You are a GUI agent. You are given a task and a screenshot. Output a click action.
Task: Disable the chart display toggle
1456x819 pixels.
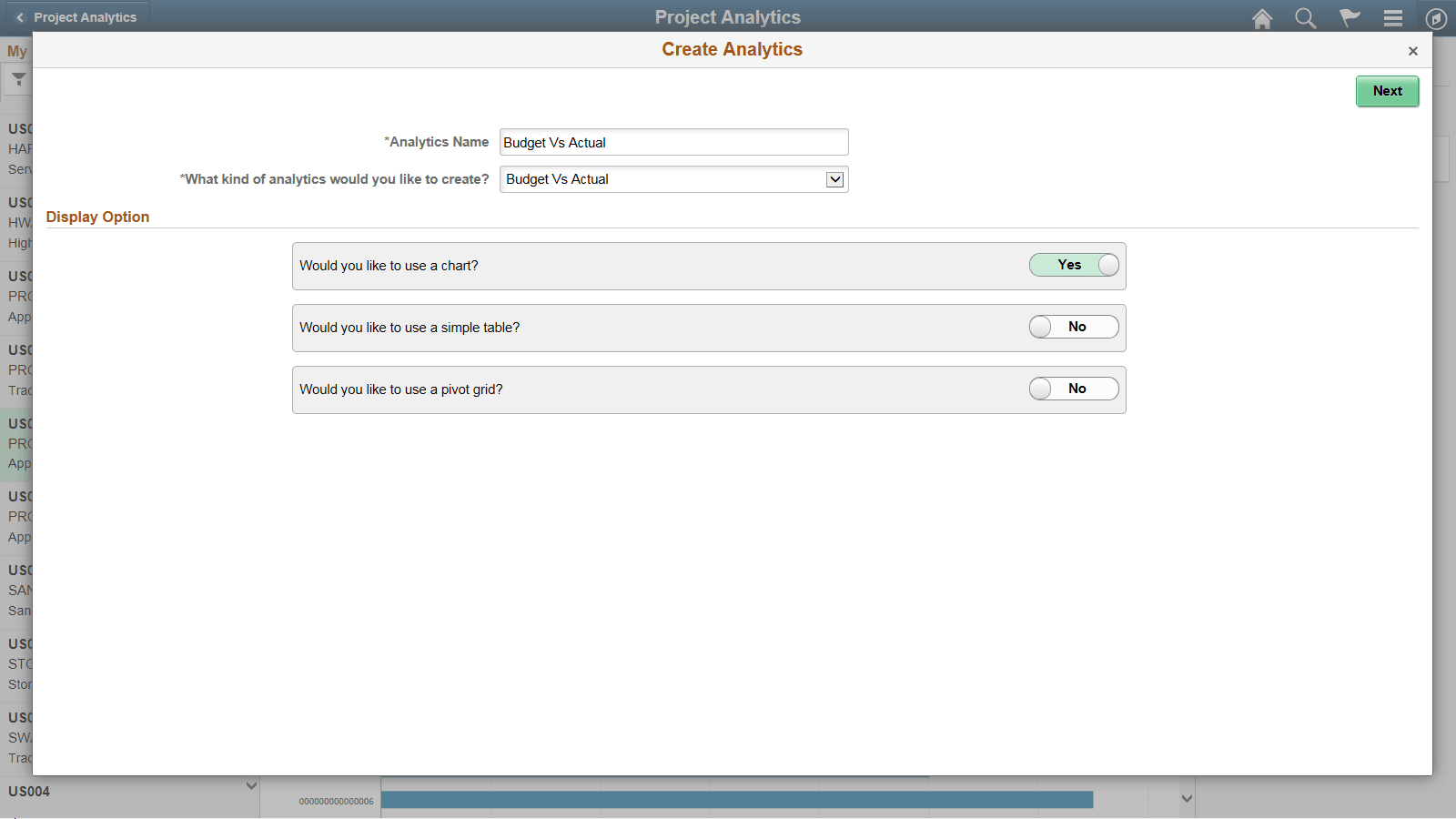[1074, 265]
